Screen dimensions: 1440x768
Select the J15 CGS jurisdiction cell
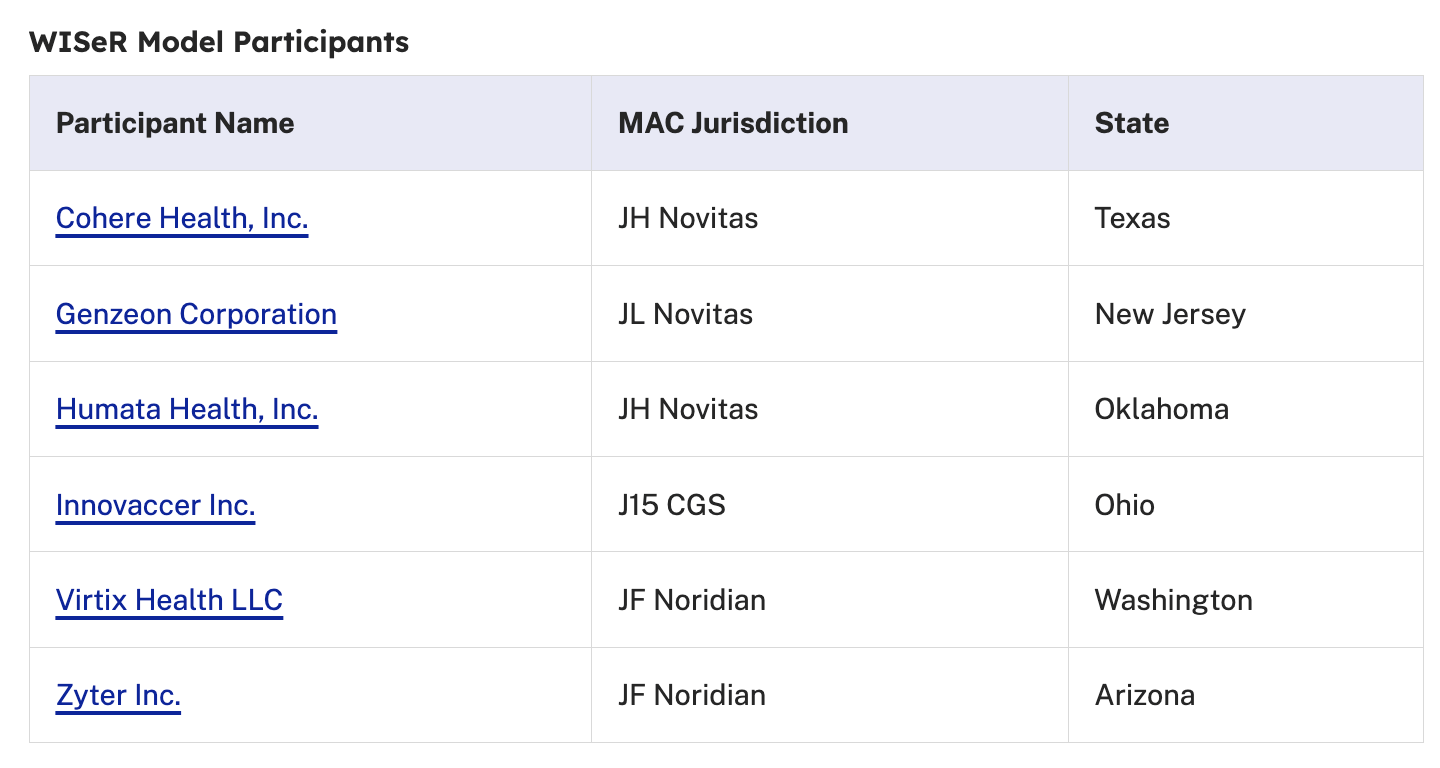click(672, 505)
